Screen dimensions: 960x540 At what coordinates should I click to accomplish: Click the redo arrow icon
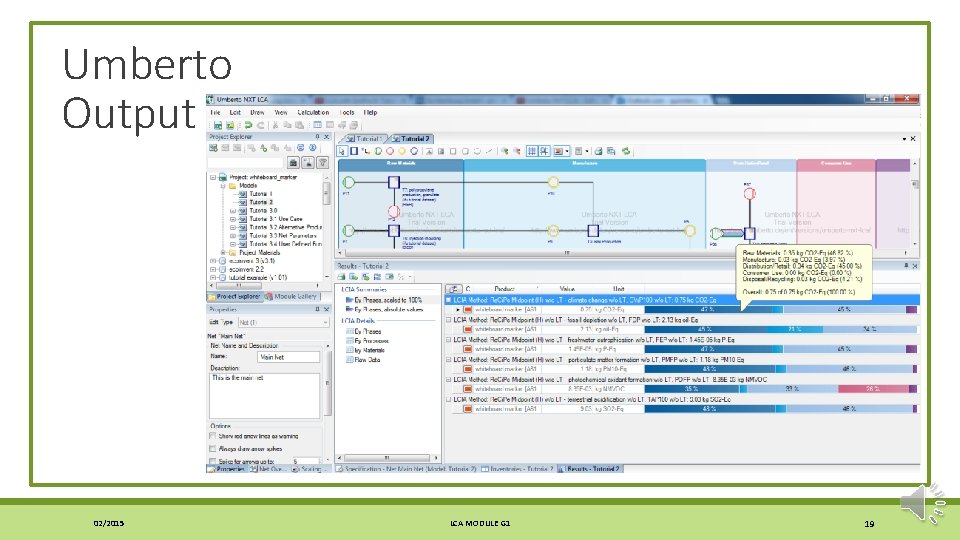260,125
